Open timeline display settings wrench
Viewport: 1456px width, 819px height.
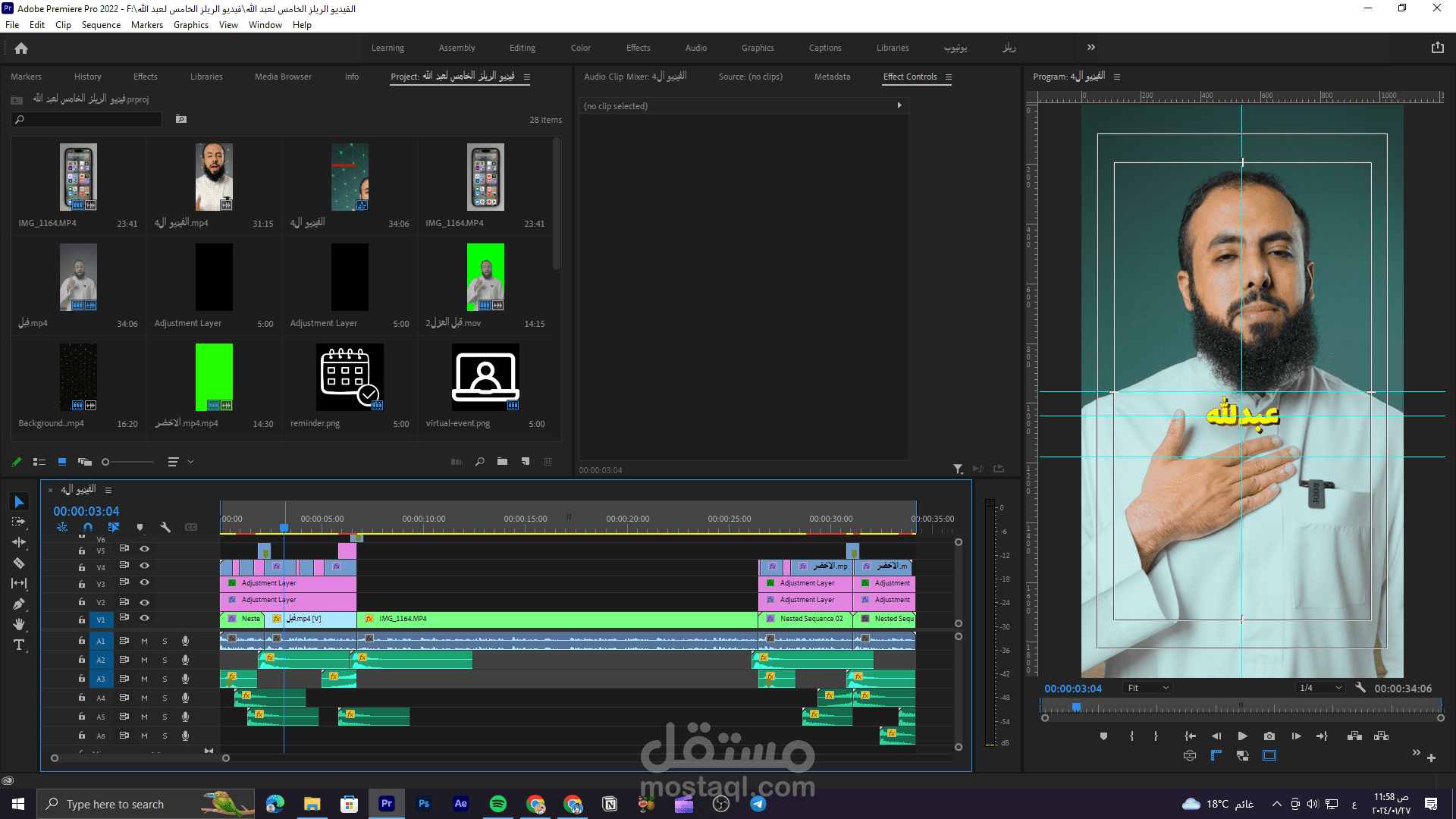(165, 527)
